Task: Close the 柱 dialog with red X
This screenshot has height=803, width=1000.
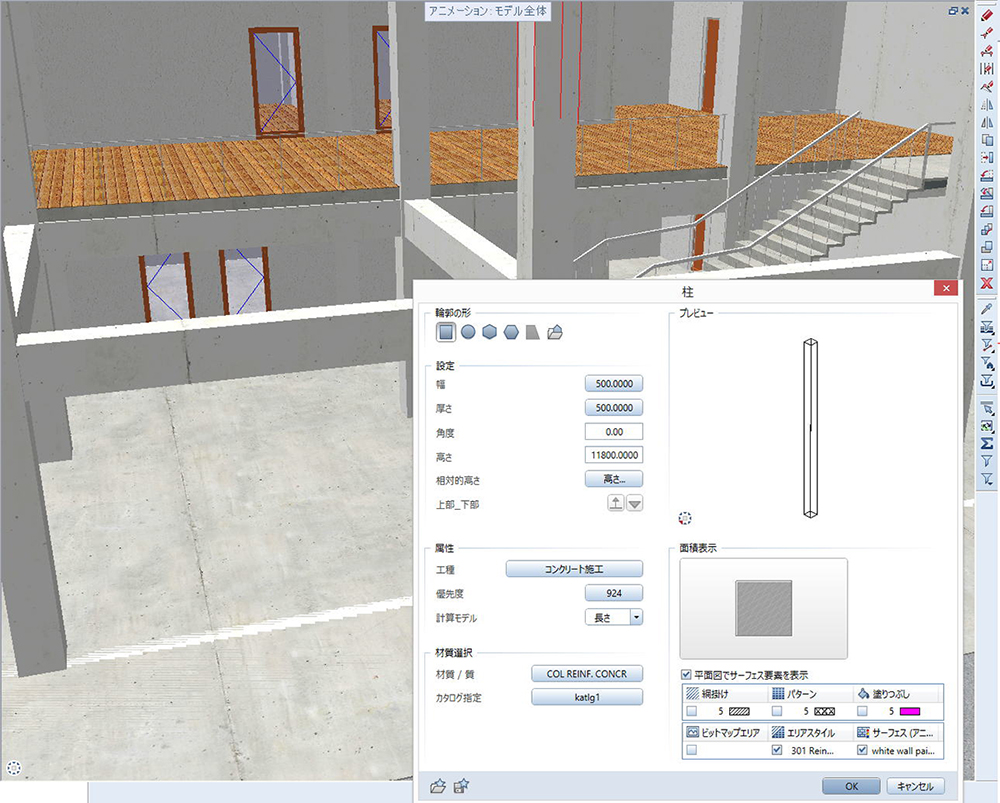Action: coord(946,288)
